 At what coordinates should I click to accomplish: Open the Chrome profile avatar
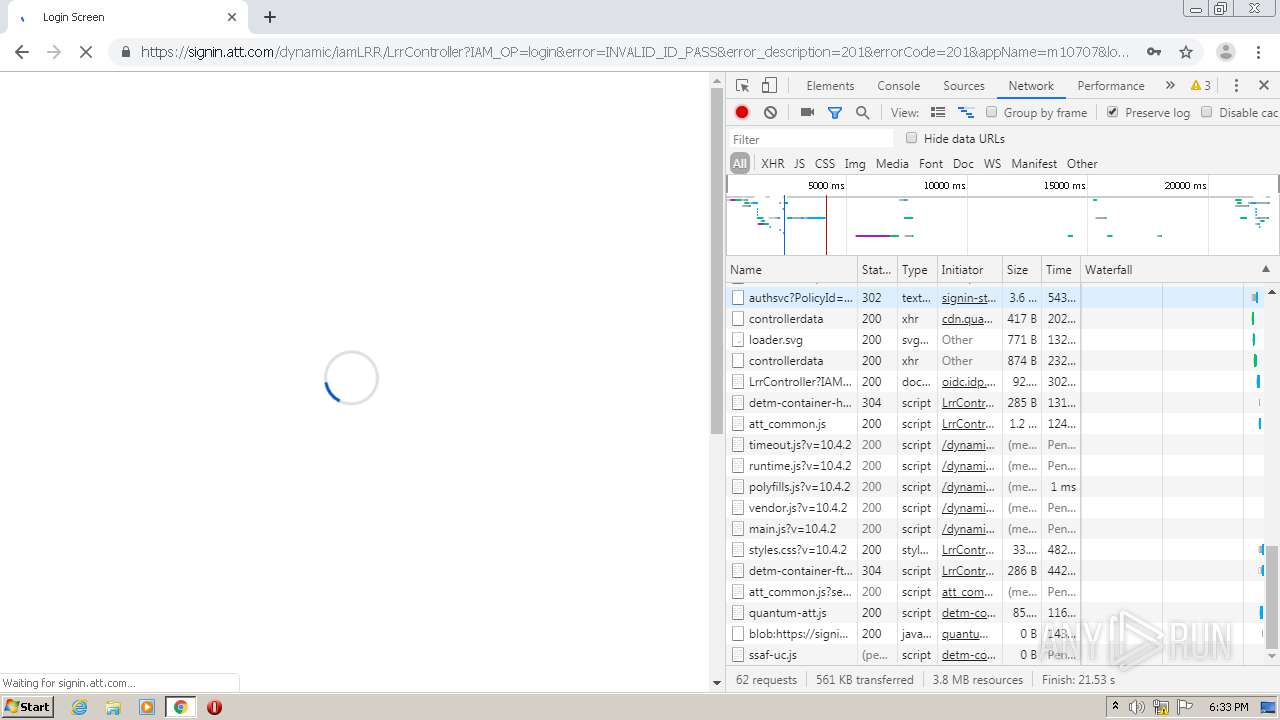point(1225,52)
